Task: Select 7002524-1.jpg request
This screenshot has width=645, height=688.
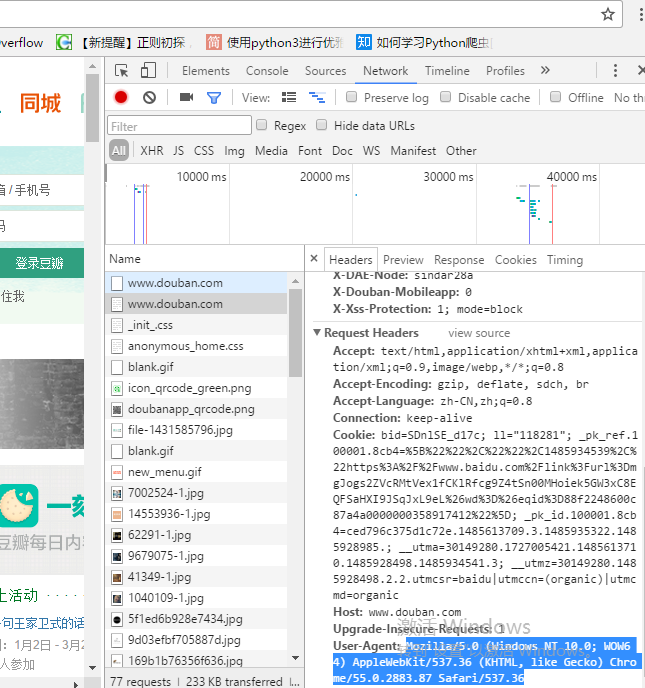Action: click(196, 493)
